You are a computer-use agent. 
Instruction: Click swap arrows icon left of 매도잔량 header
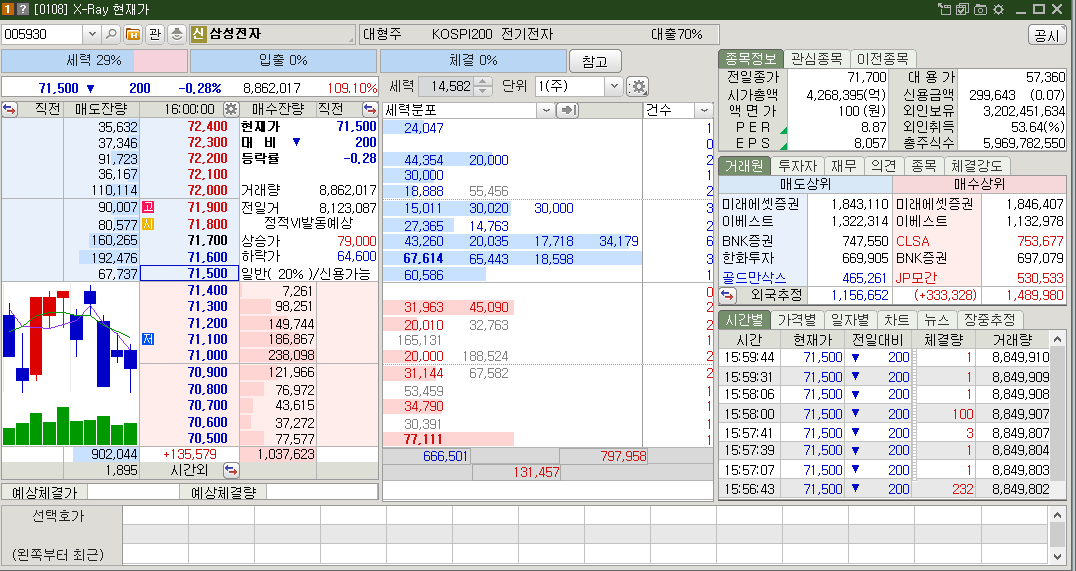10,109
